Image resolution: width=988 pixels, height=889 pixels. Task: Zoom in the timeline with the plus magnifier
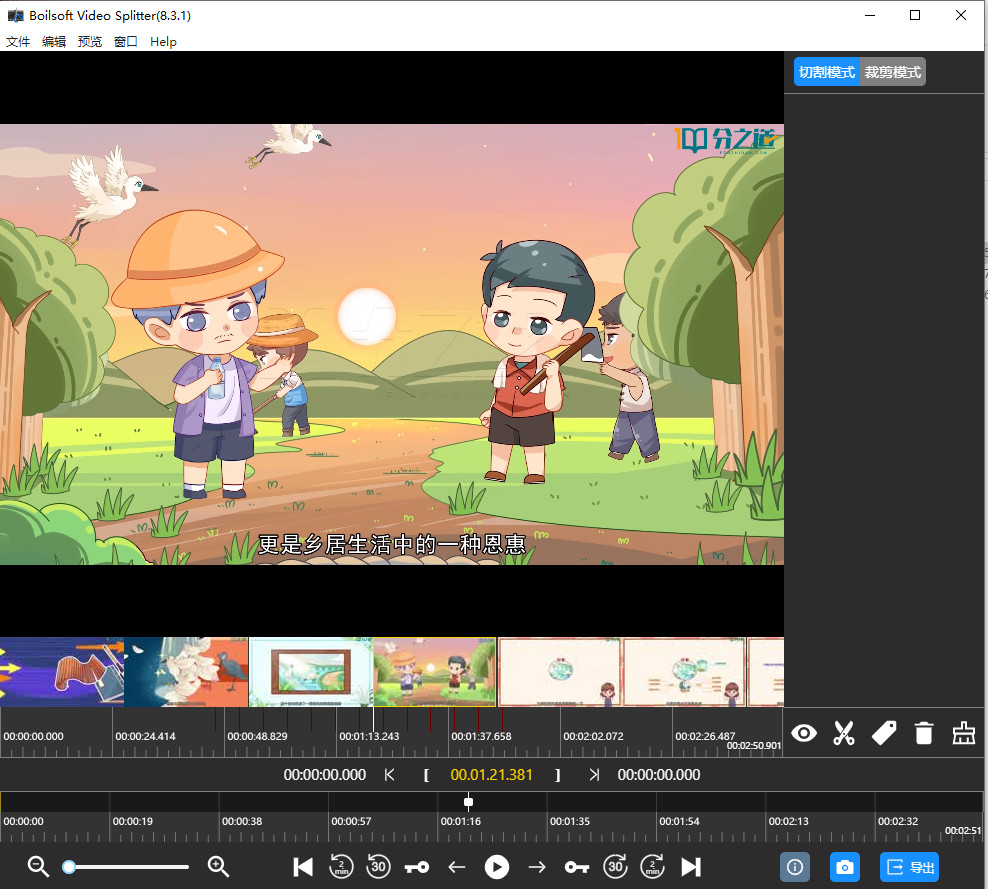coord(218,867)
